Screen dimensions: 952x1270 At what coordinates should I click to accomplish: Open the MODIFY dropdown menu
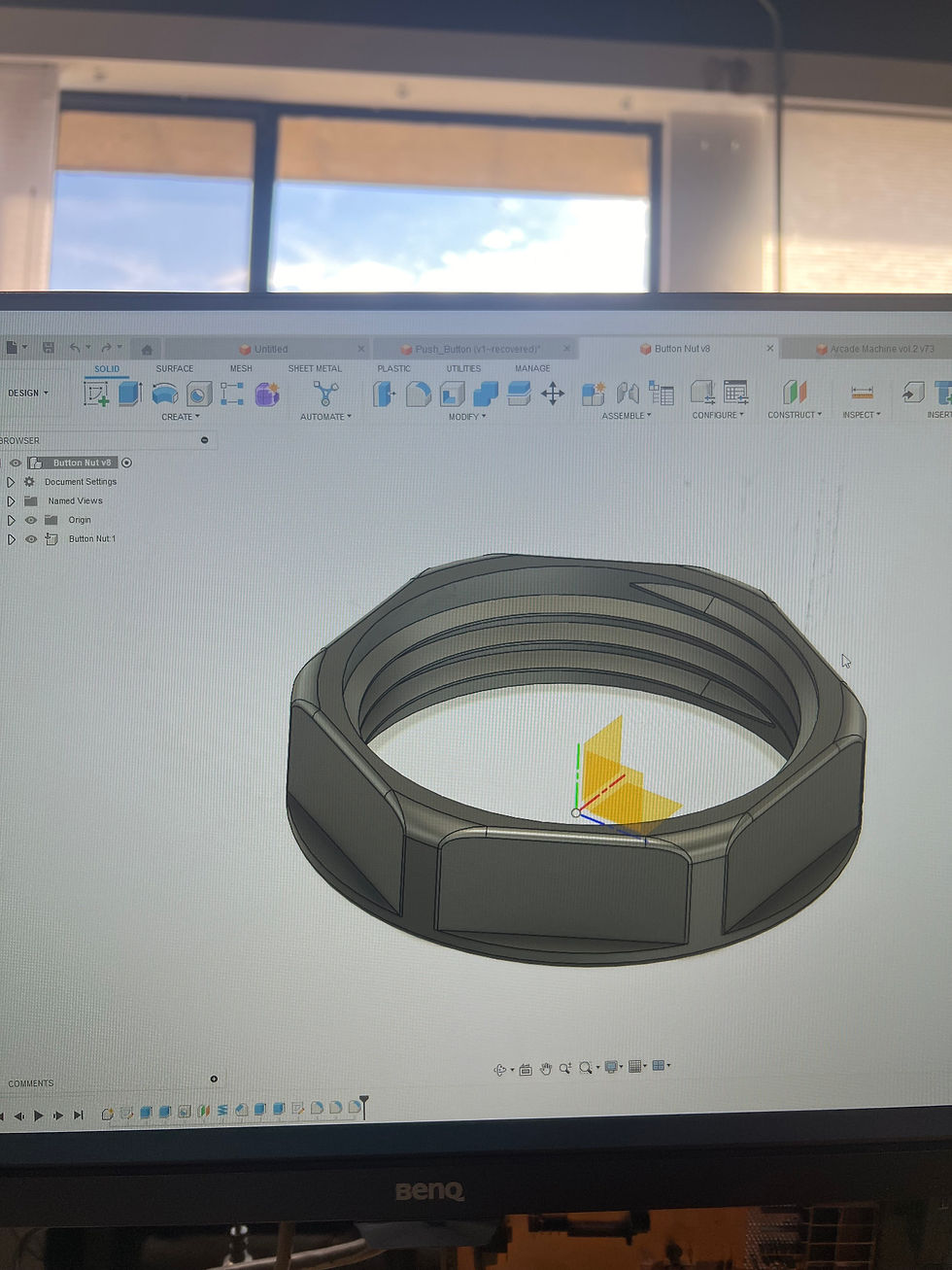(467, 417)
